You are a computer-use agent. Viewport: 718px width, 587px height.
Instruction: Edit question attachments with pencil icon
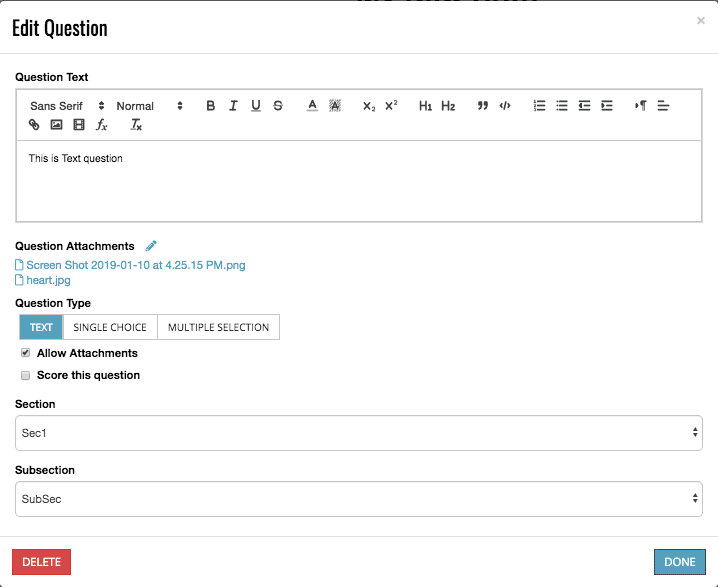(x=151, y=246)
